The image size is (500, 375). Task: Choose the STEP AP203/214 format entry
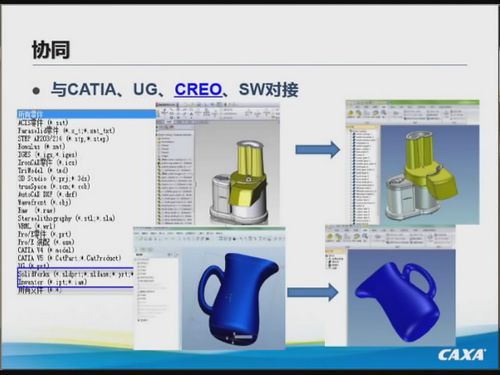click(x=63, y=139)
